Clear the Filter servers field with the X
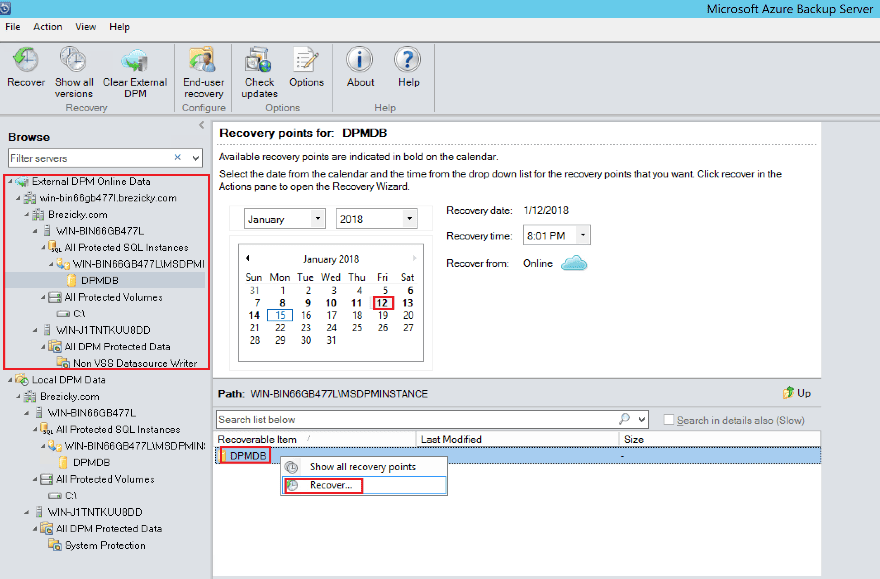The image size is (880, 579). [x=177, y=158]
